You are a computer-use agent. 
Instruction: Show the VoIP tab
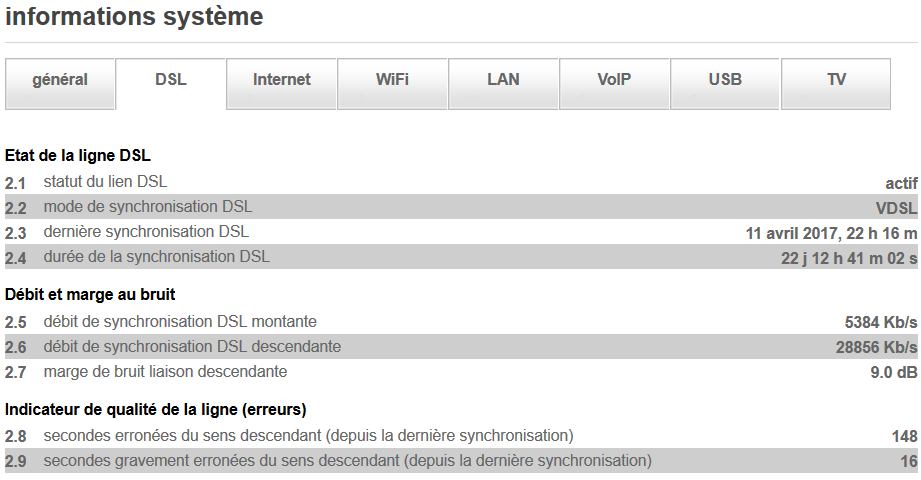coord(614,80)
